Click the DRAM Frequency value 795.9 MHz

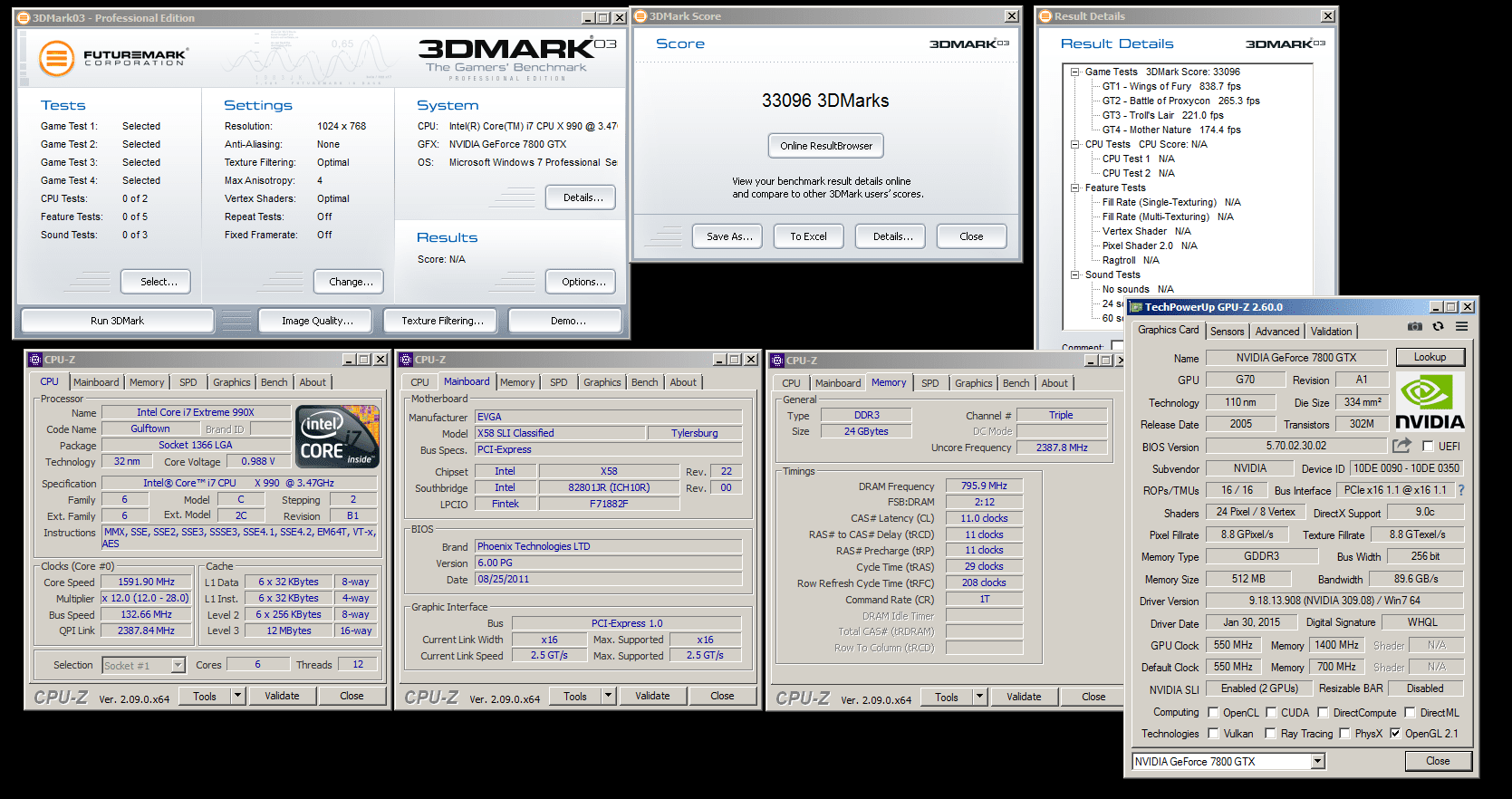pyautogui.click(x=984, y=486)
